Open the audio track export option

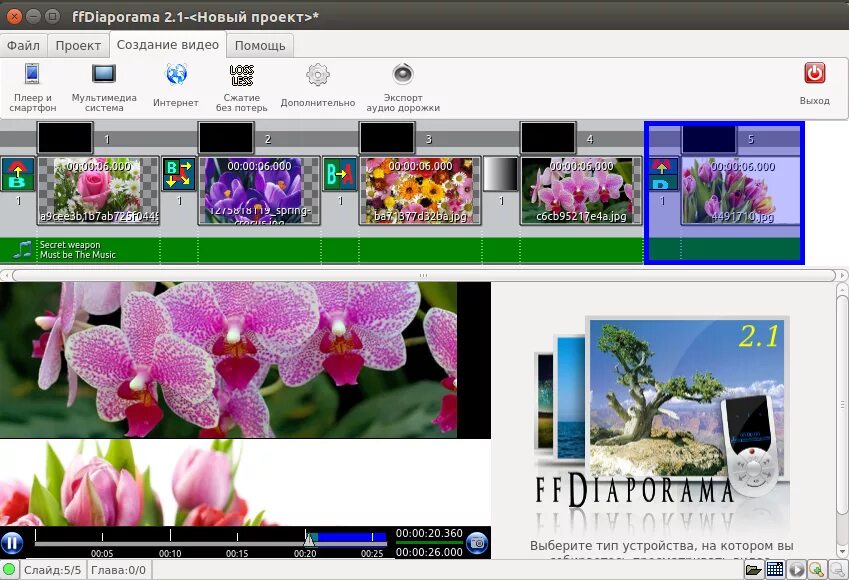(x=403, y=87)
